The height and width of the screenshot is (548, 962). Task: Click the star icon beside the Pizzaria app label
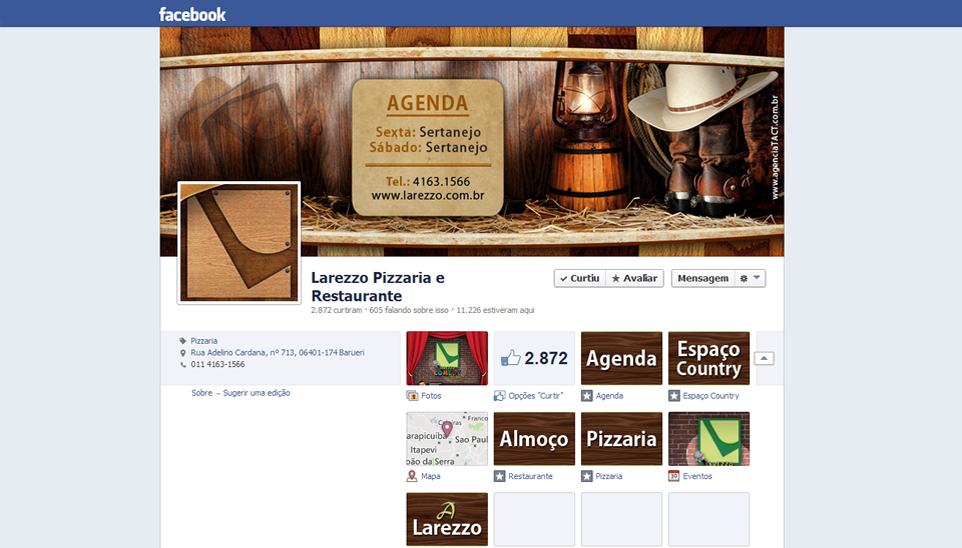[587, 476]
